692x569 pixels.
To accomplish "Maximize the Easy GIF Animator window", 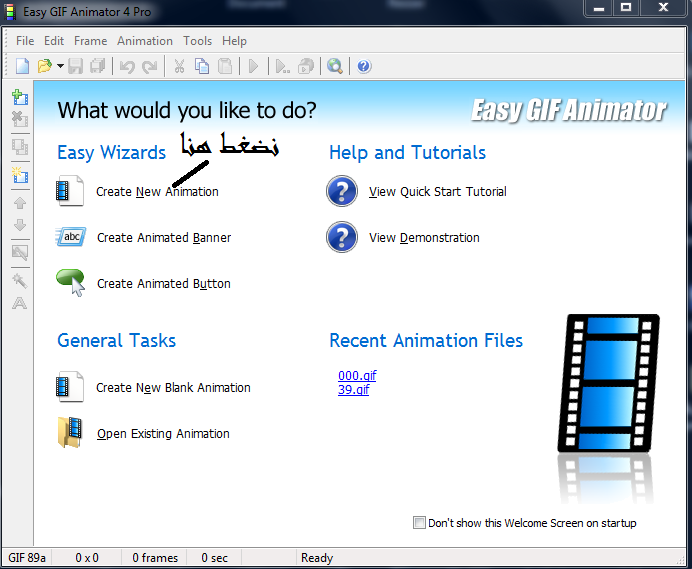I will click(626, 8).
